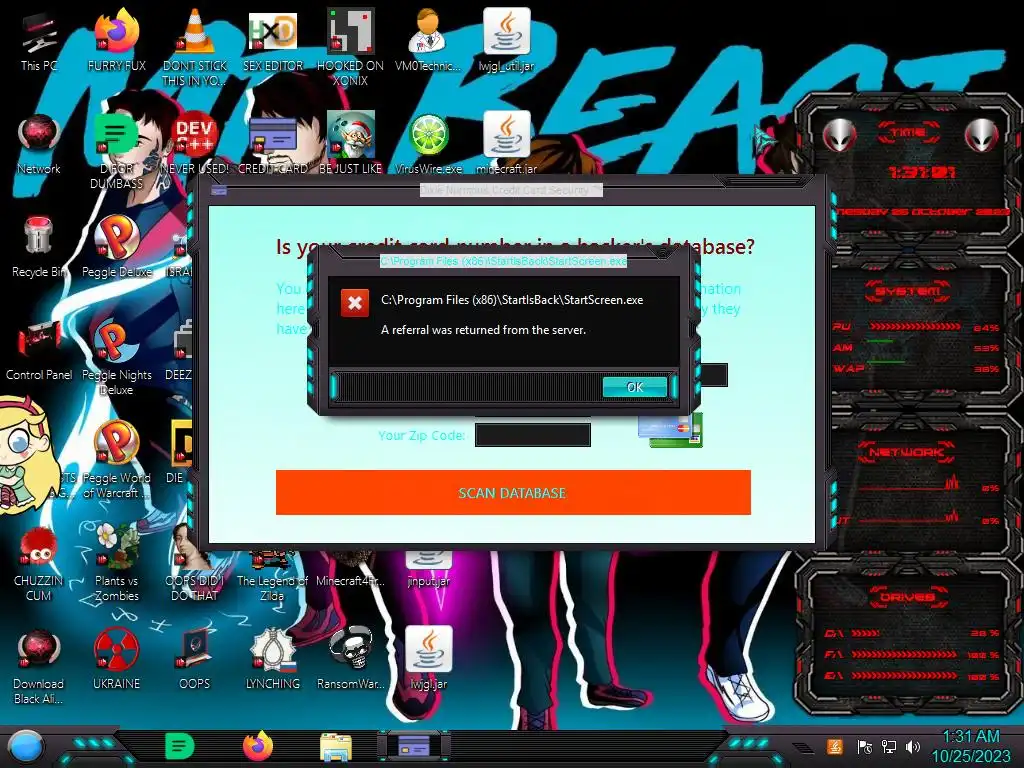Open the This PC desktop icon
This screenshot has width=1024, height=768.
point(39,42)
